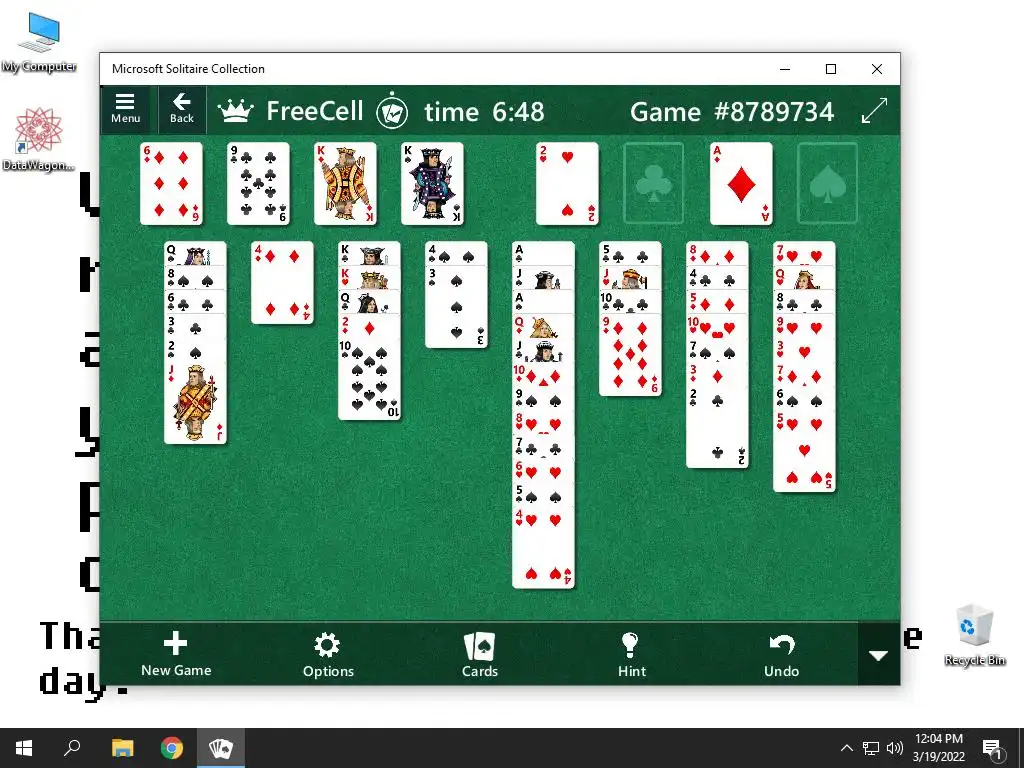Select the empty clubs foundation slot

click(654, 184)
